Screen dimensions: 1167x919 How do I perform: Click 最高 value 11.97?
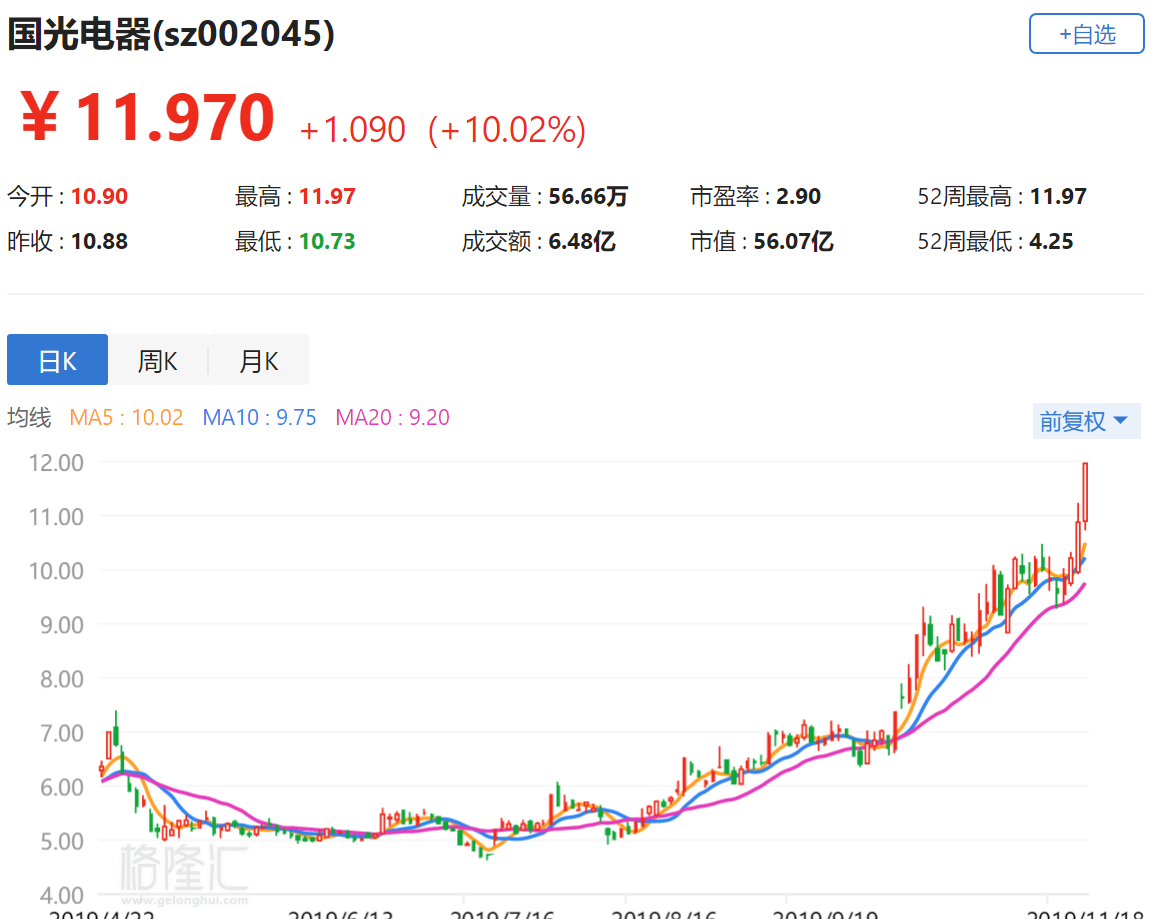pos(327,196)
